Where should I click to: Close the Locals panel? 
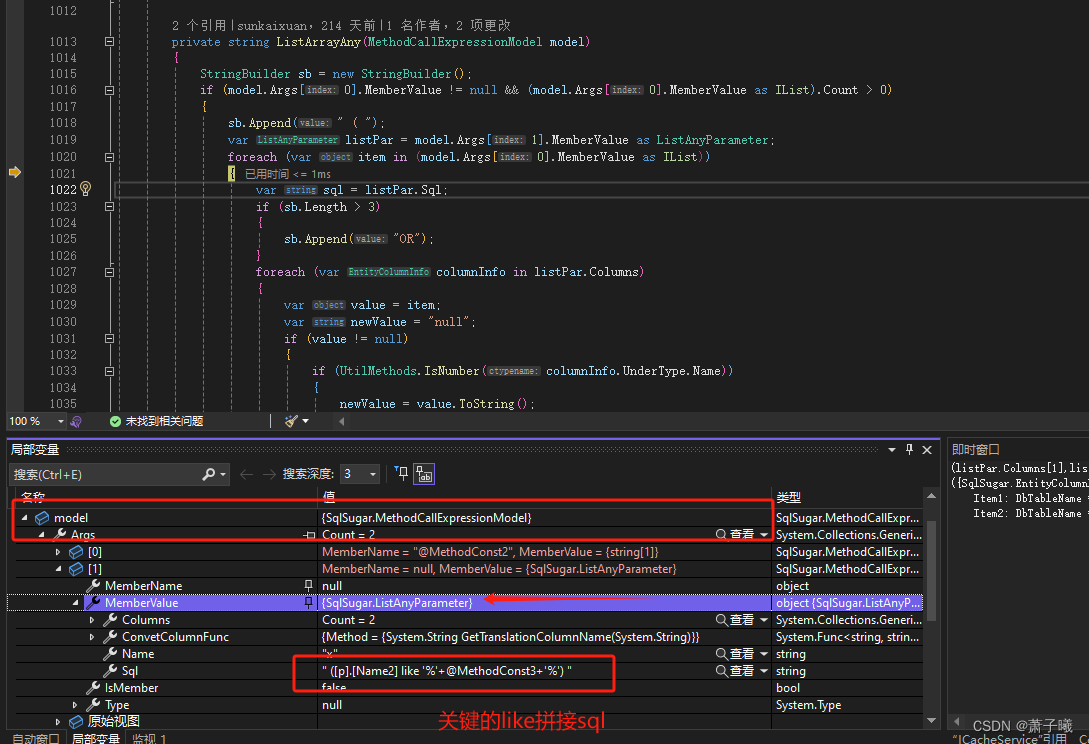pos(926,450)
